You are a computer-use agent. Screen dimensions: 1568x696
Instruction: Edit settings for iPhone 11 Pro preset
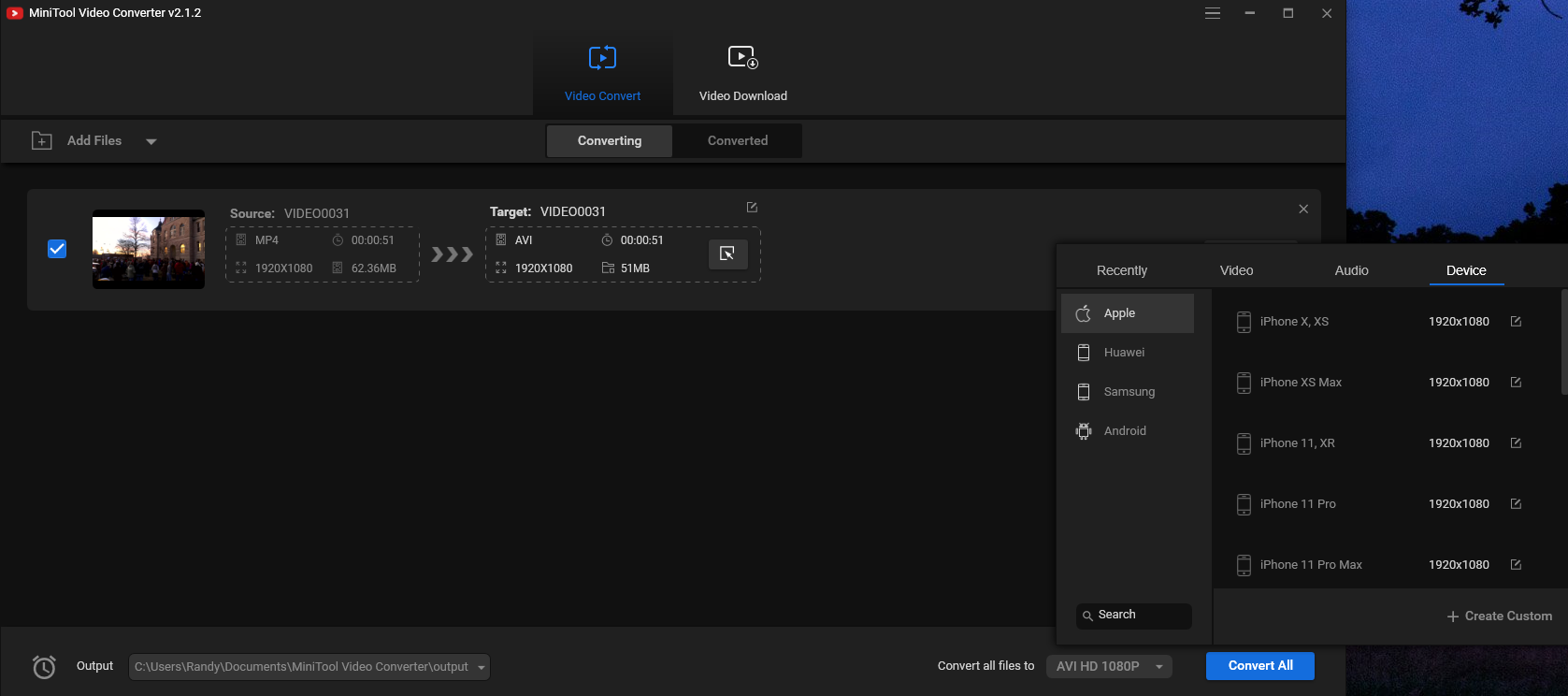[1516, 504]
